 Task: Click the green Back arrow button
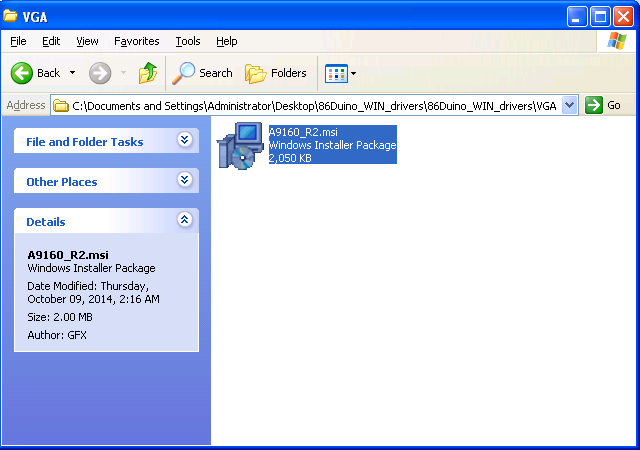tap(22, 73)
